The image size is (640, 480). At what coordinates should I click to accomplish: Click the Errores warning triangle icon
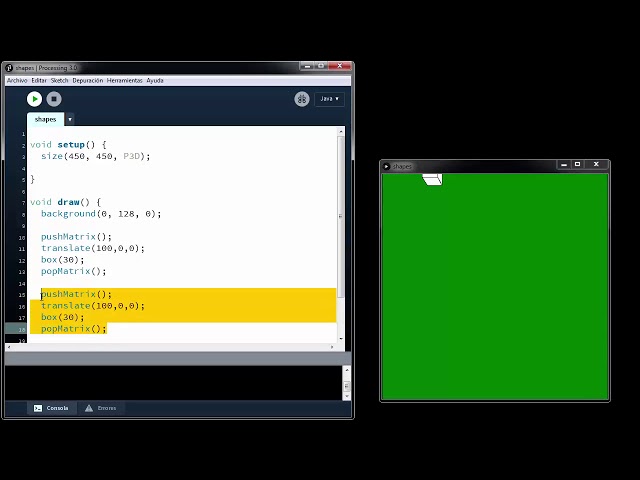pos(89,408)
